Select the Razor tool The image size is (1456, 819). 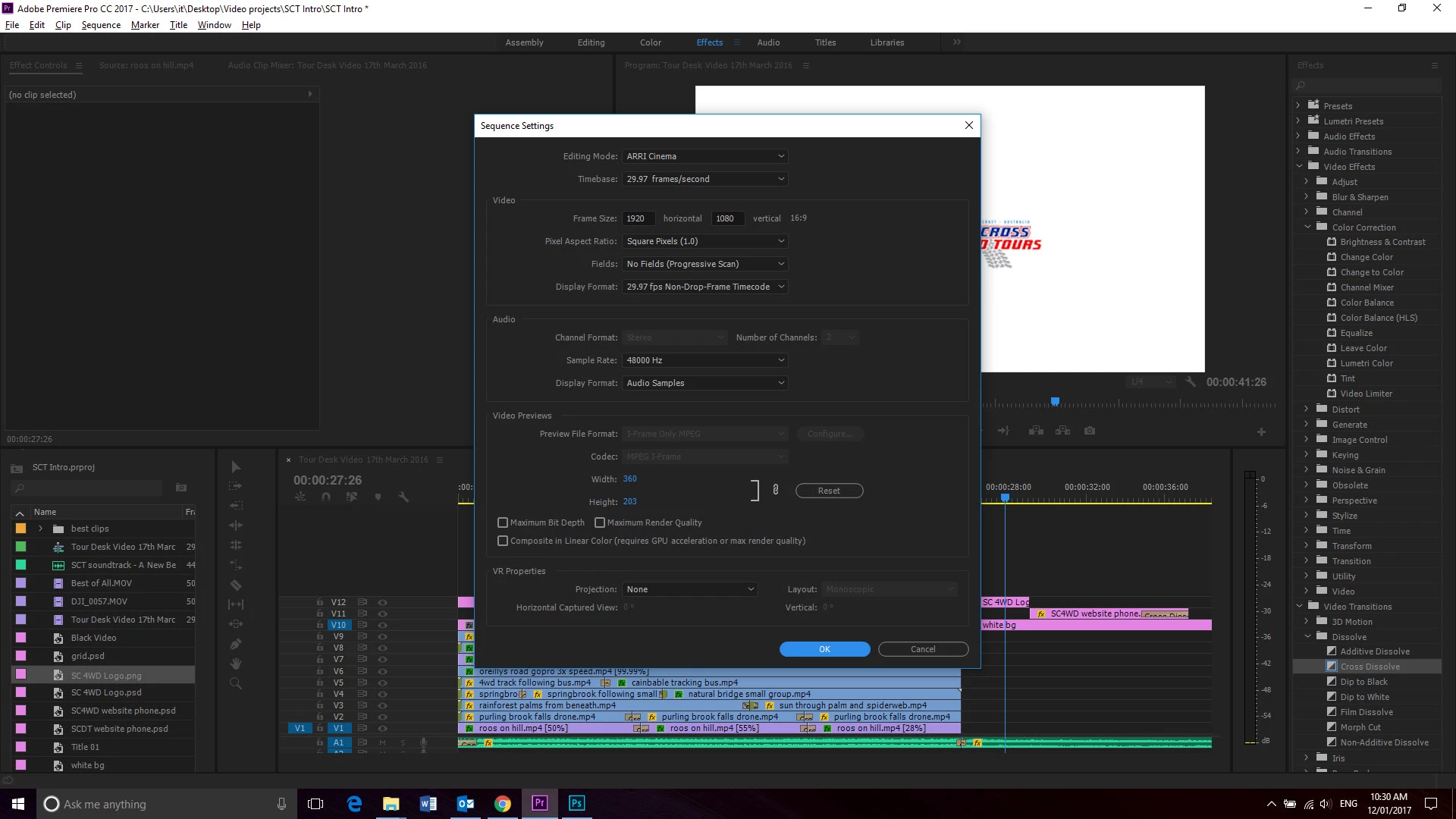236,585
